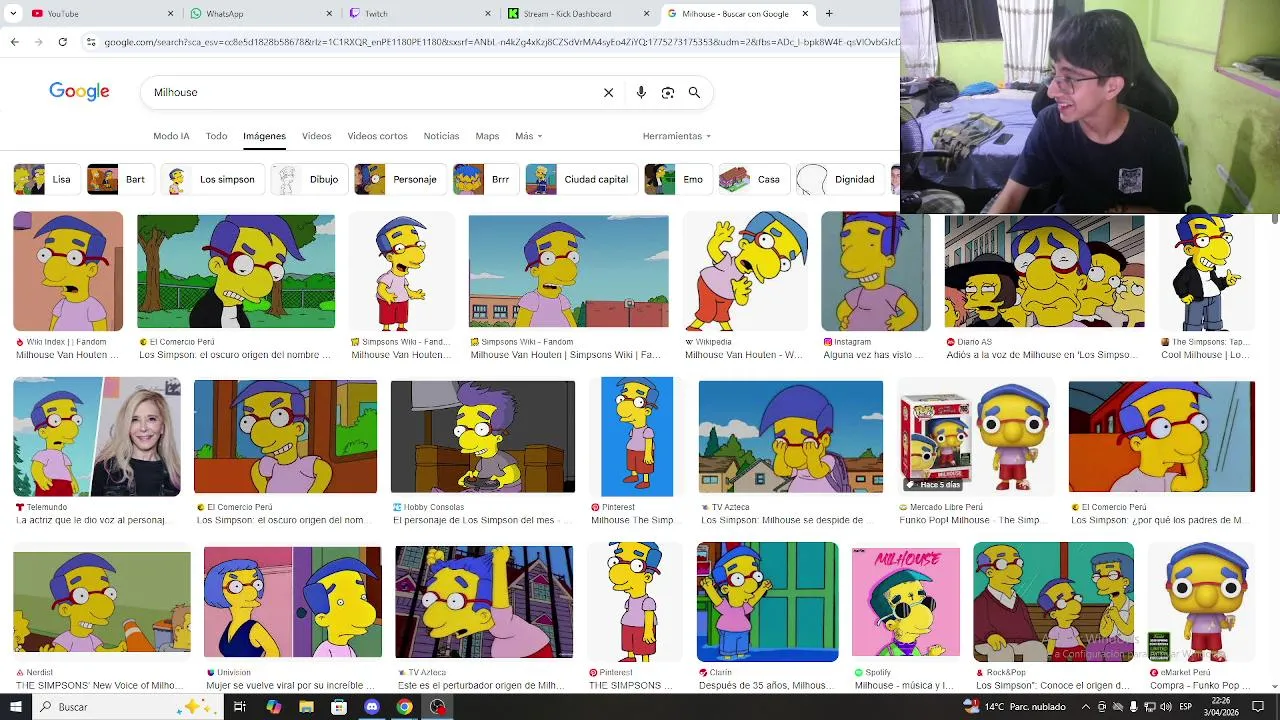Open the weather widget showing 14°C
This screenshot has height=720, width=1280.
point(1015,707)
